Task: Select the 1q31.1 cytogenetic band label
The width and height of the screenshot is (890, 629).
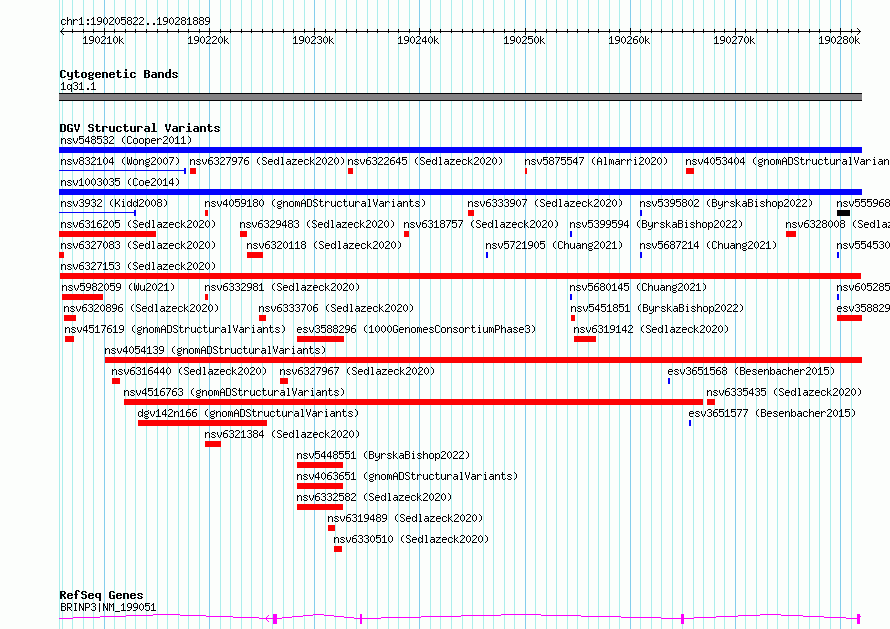Action: (78, 86)
